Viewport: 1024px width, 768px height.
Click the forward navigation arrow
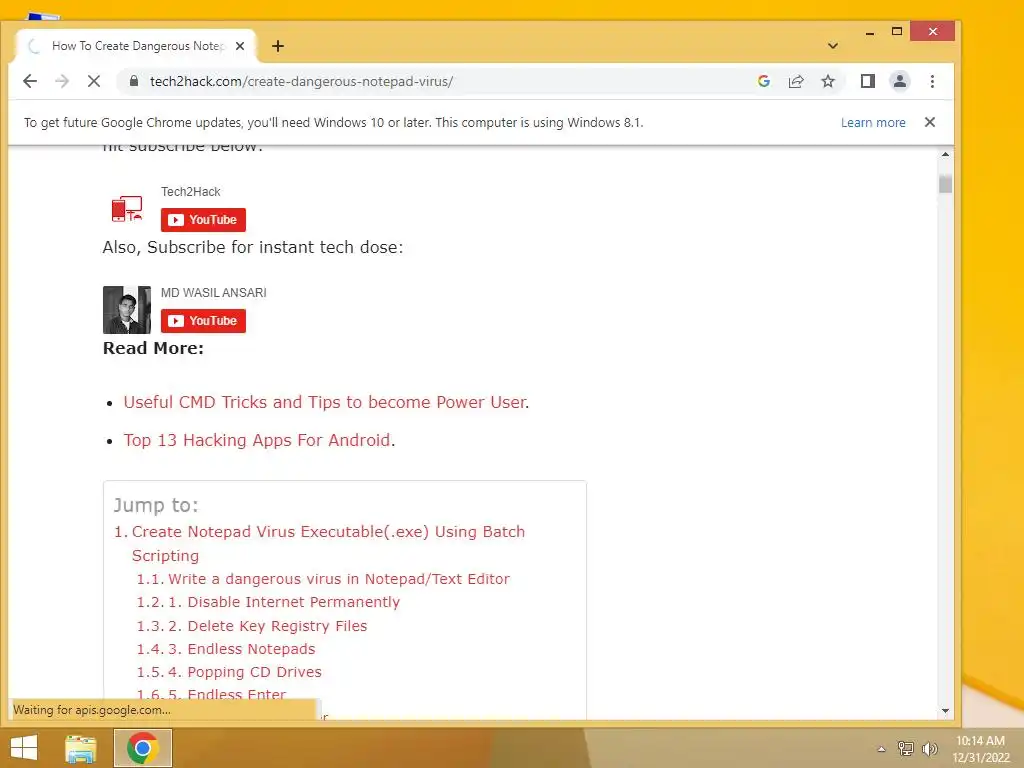[62, 81]
